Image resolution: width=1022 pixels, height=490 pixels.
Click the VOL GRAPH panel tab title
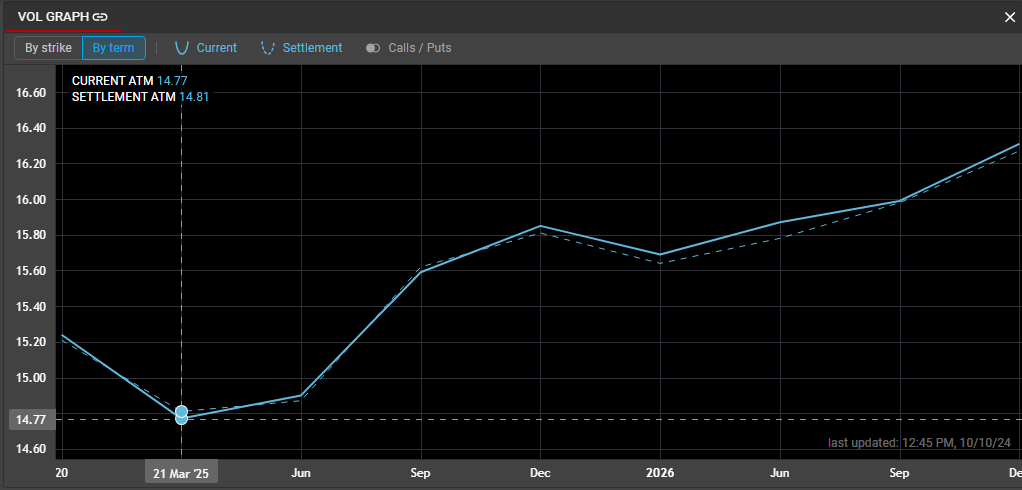click(53, 17)
